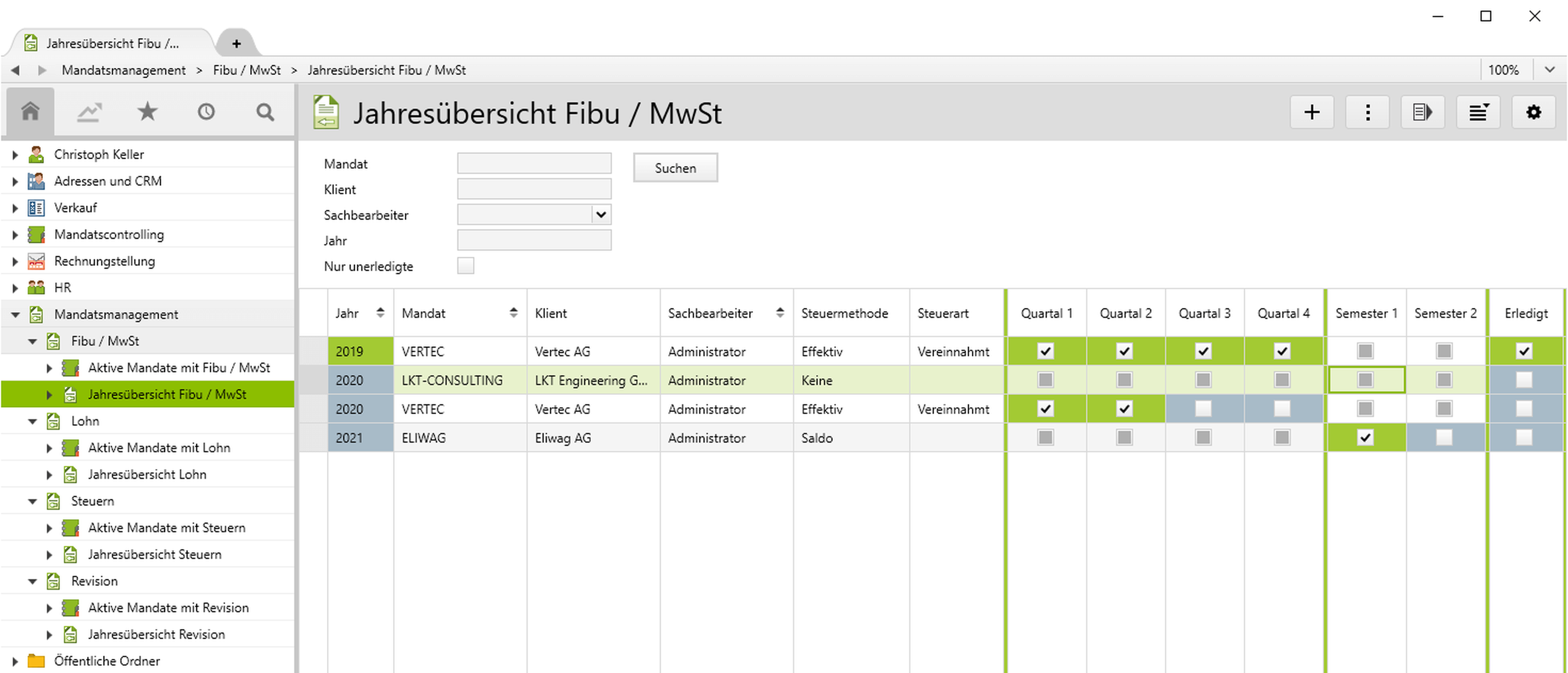Open the favorites star tab
This screenshot has width=1568, height=673.
click(x=147, y=112)
